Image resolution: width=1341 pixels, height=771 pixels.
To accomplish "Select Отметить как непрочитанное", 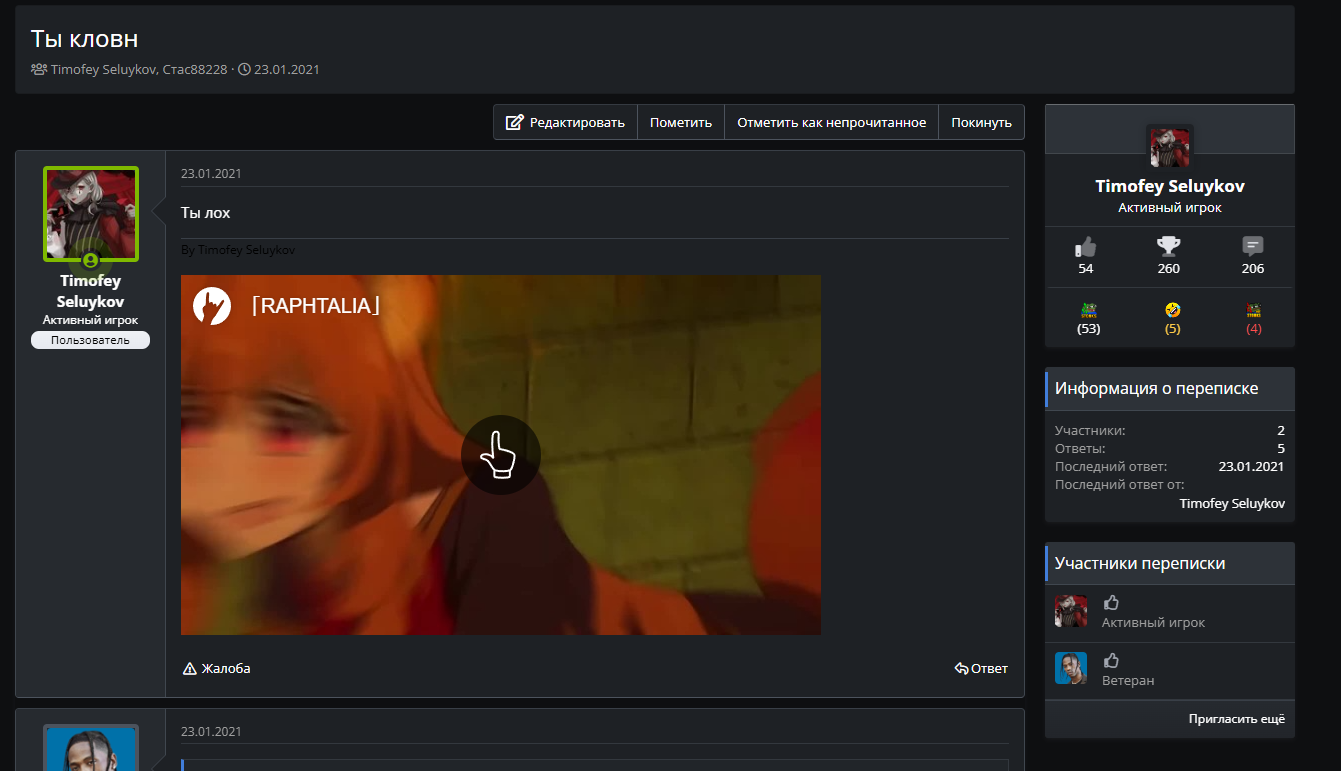I will pyautogui.click(x=831, y=122).
